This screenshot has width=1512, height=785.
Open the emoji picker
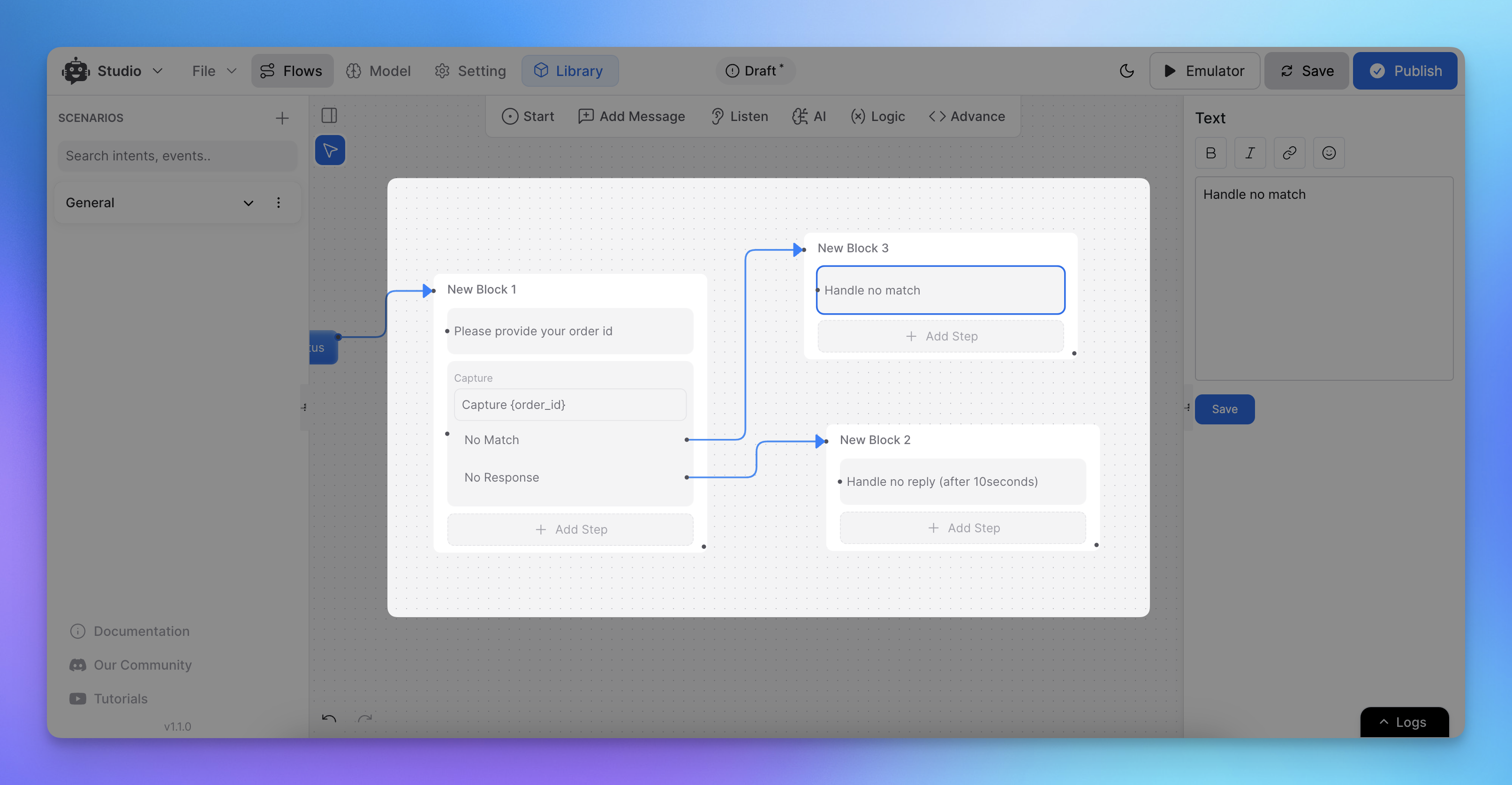(x=1329, y=153)
